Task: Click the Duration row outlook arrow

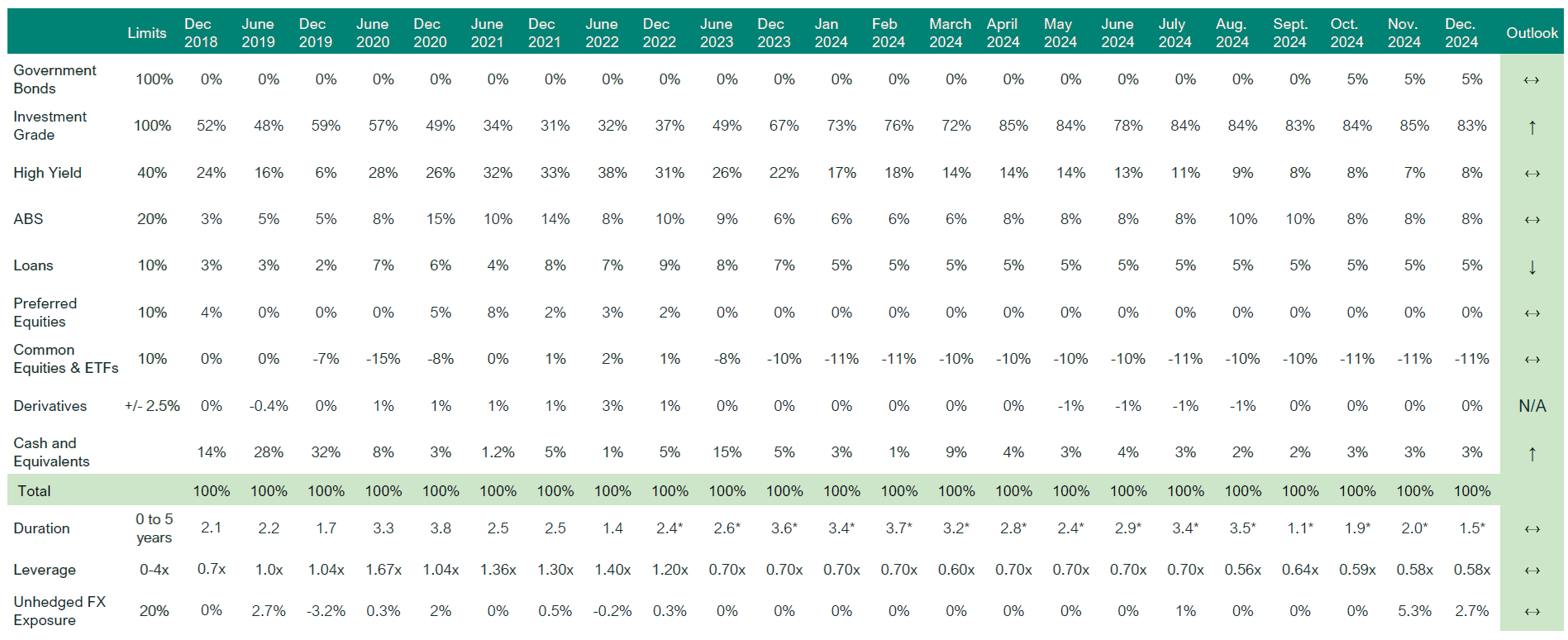Action: 1531,529
